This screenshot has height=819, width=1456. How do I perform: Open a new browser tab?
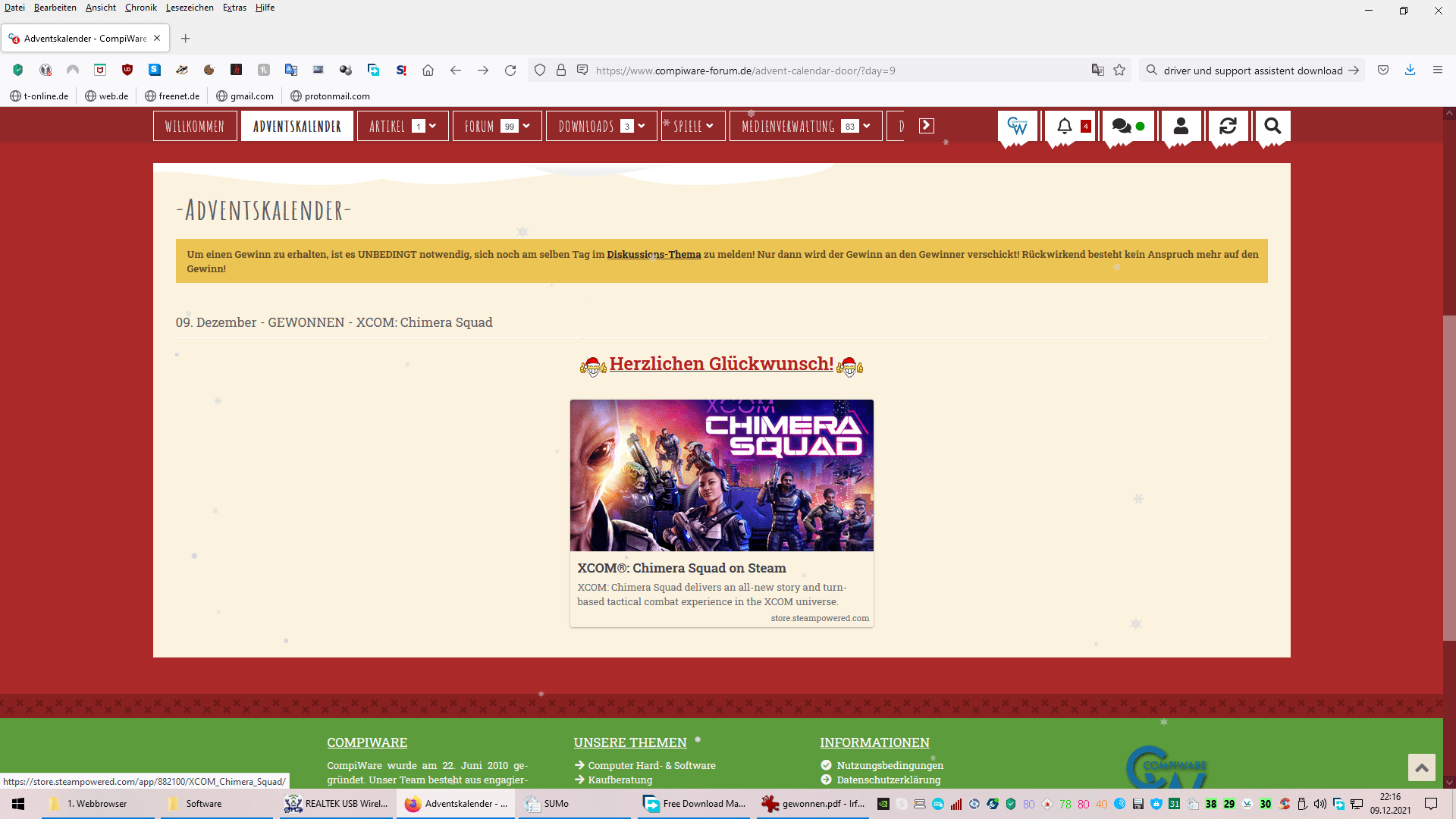(186, 38)
